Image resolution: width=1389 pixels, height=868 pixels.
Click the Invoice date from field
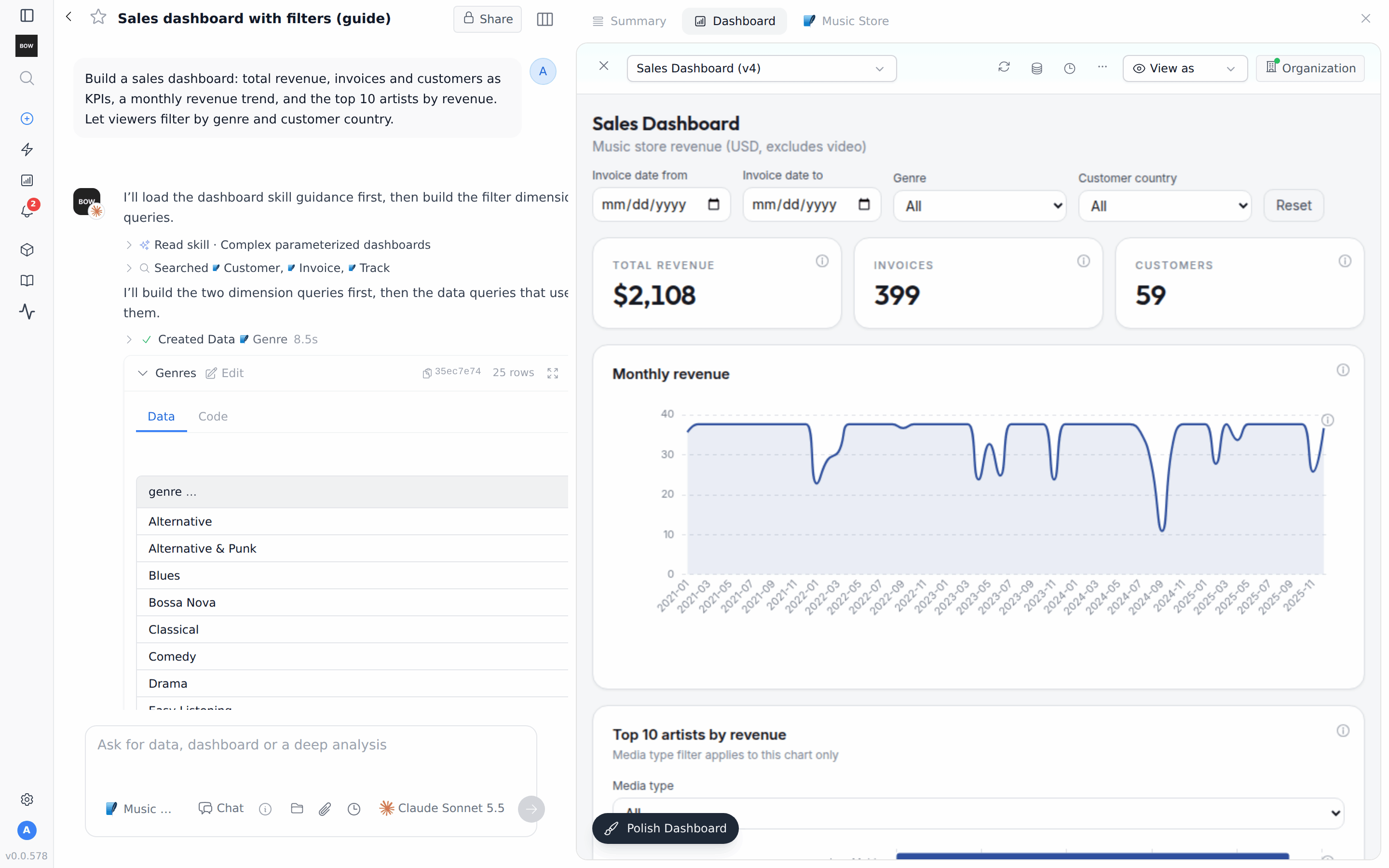[x=661, y=204]
